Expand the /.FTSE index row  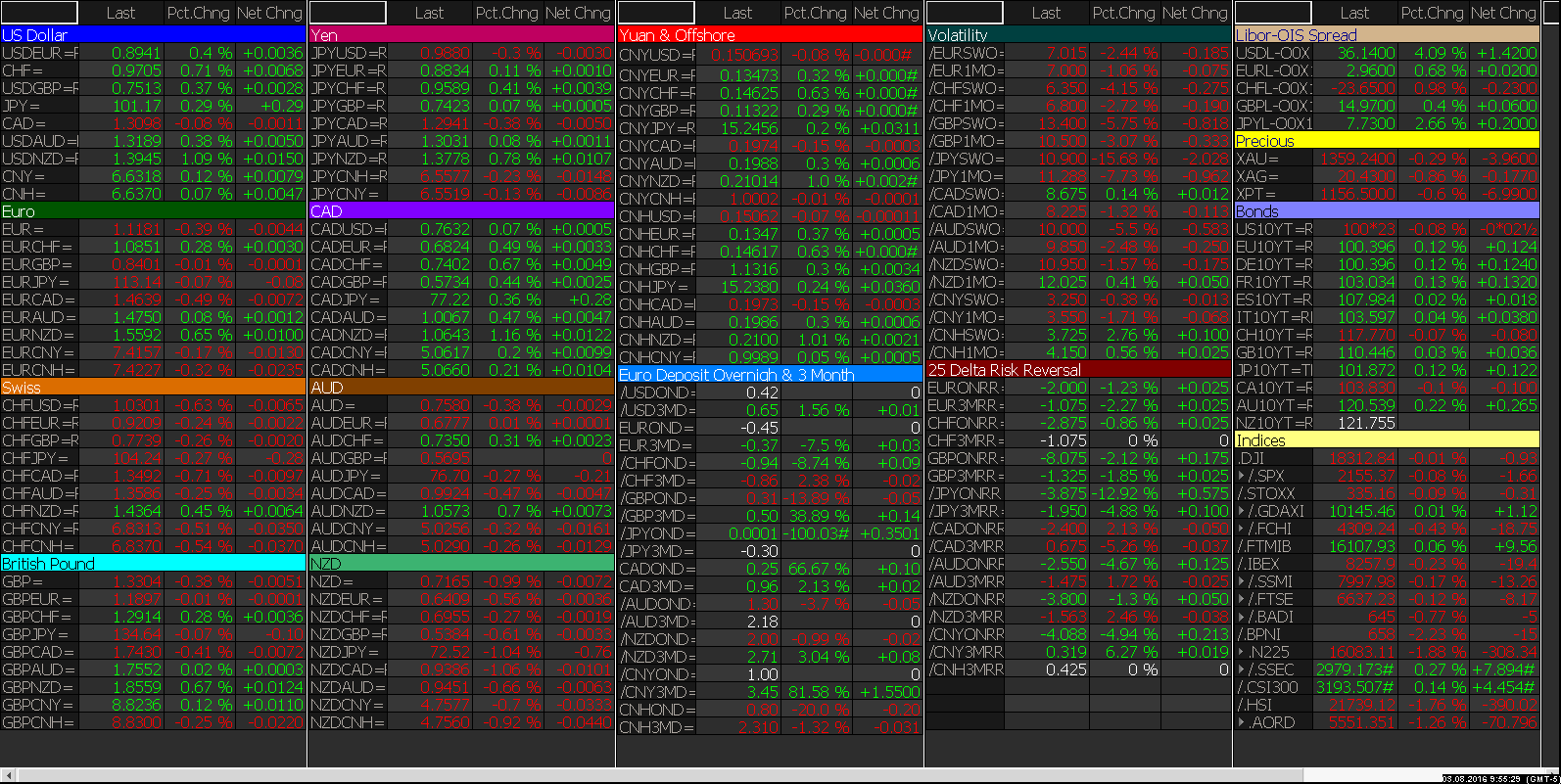coord(1242,599)
